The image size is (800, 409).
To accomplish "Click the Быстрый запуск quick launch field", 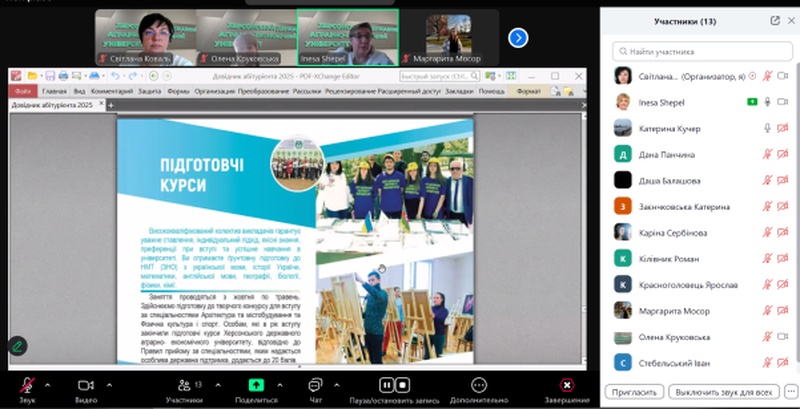I will [x=439, y=76].
